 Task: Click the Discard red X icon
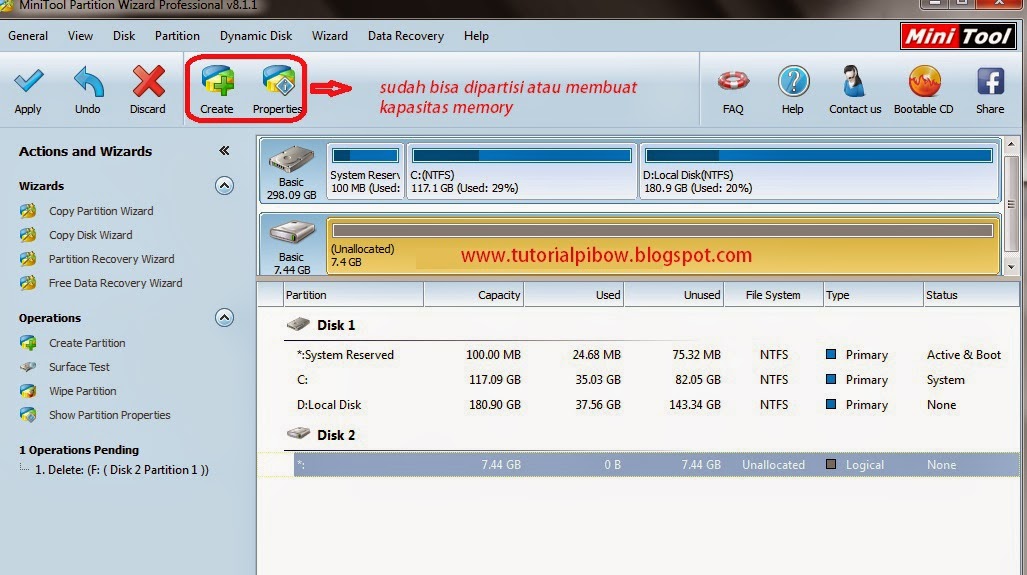point(149,81)
